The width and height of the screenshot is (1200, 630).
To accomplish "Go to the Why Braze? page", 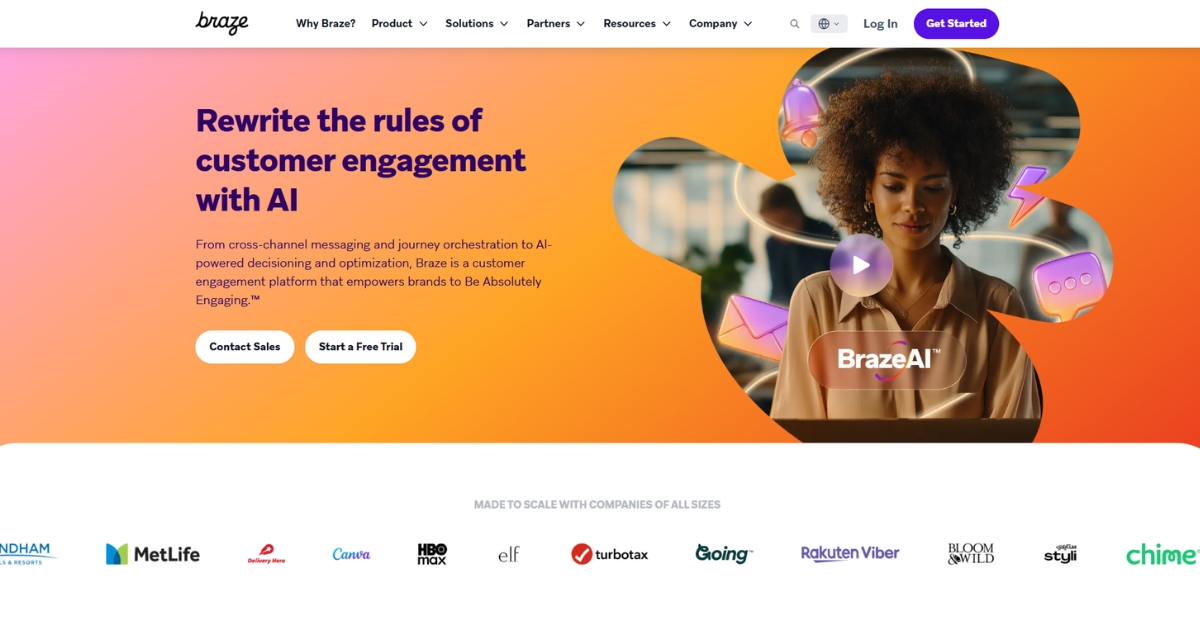I will point(325,24).
